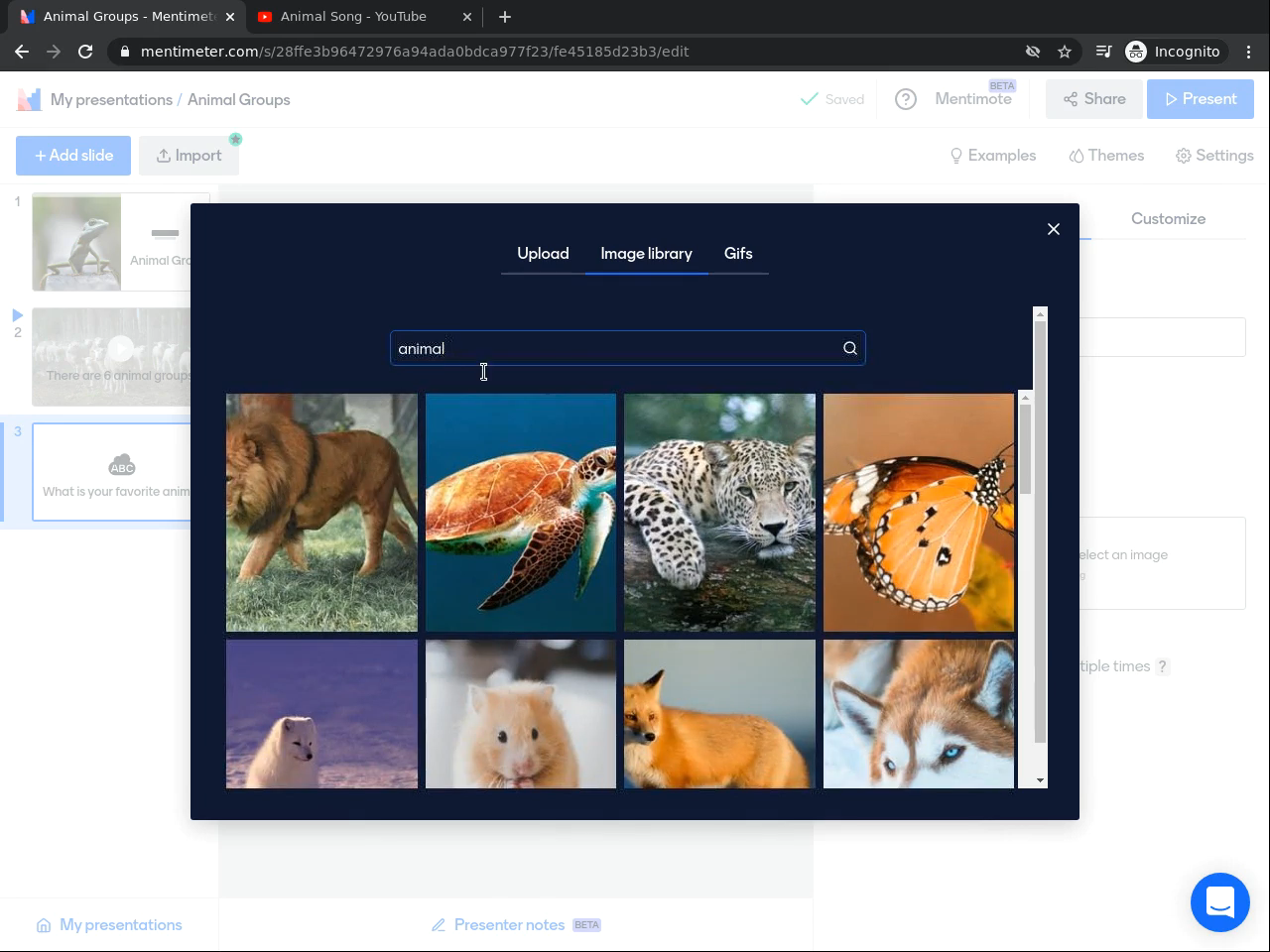The image size is (1270, 952).
Task: Go to My presentations breadcrumb link
Action: [x=111, y=99]
